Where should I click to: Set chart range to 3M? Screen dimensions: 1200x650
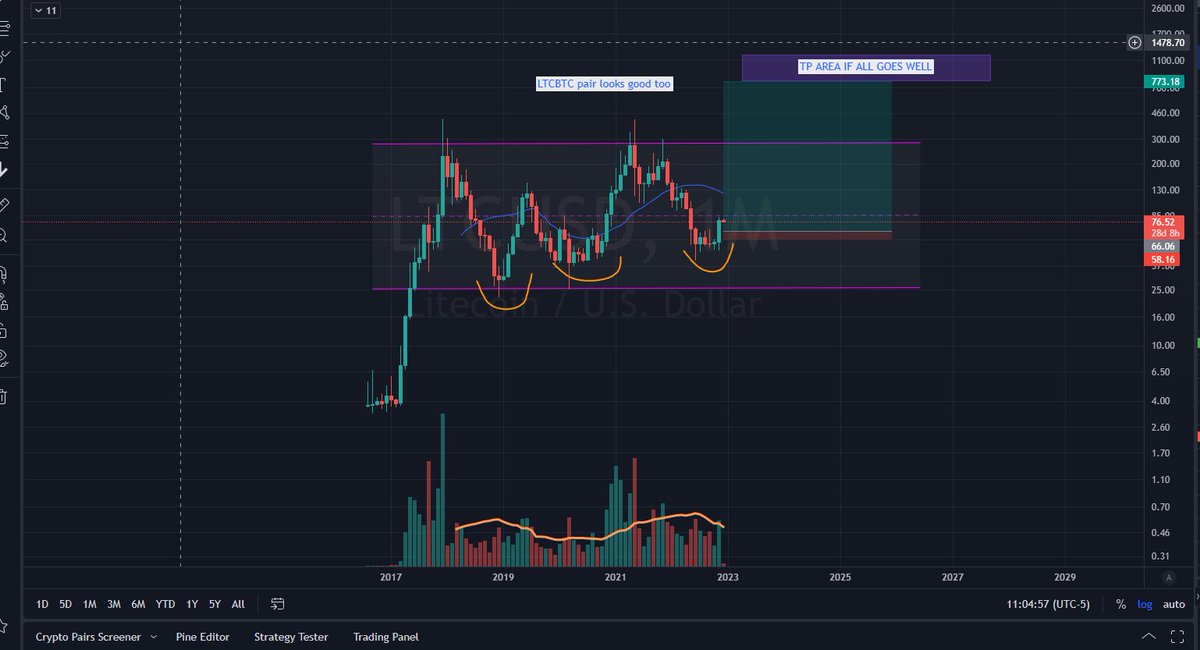point(114,604)
